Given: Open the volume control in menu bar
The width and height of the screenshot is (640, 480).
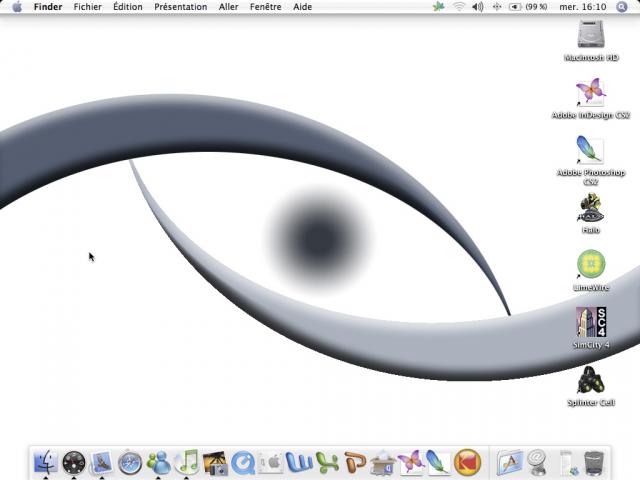Looking at the screenshot, I should 478,7.
